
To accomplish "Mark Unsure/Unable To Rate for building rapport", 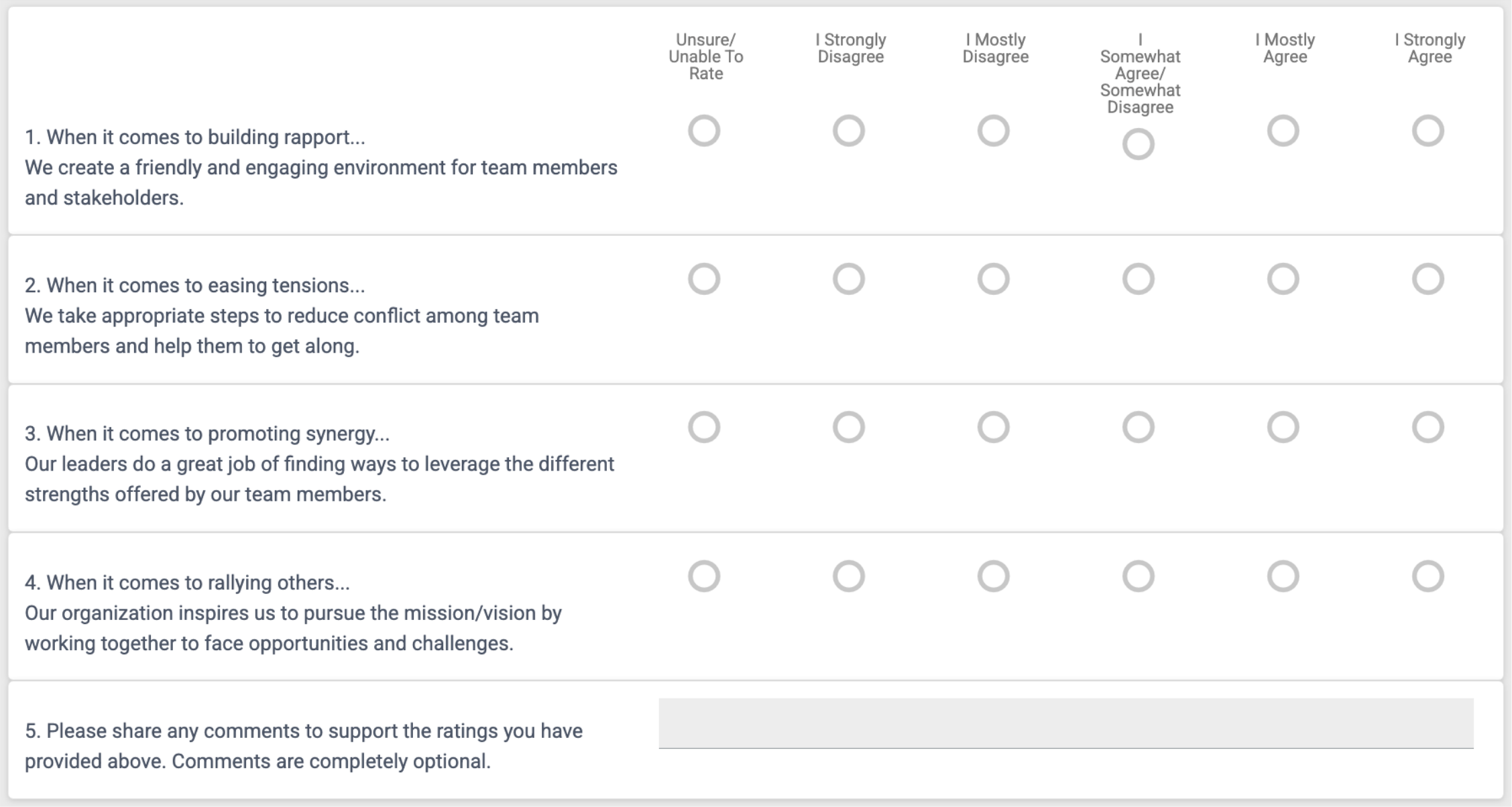I will click(704, 131).
